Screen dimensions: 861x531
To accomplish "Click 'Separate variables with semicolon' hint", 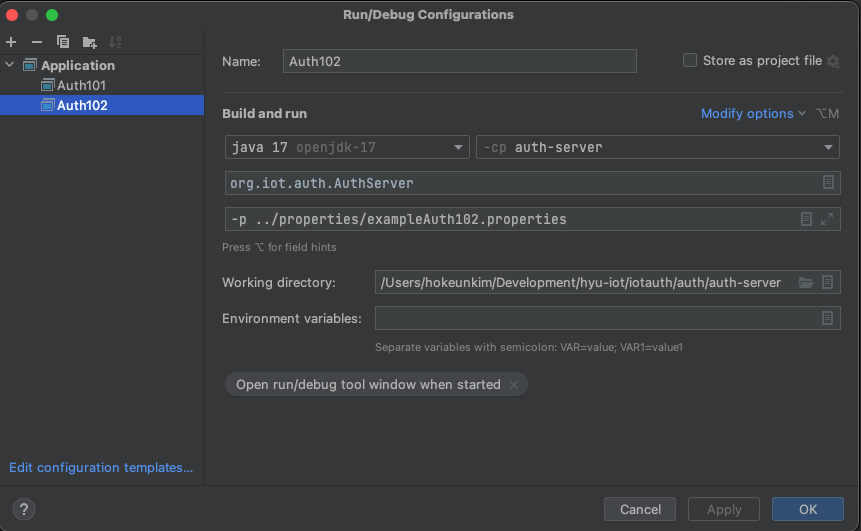I will click(x=529, y=347).
